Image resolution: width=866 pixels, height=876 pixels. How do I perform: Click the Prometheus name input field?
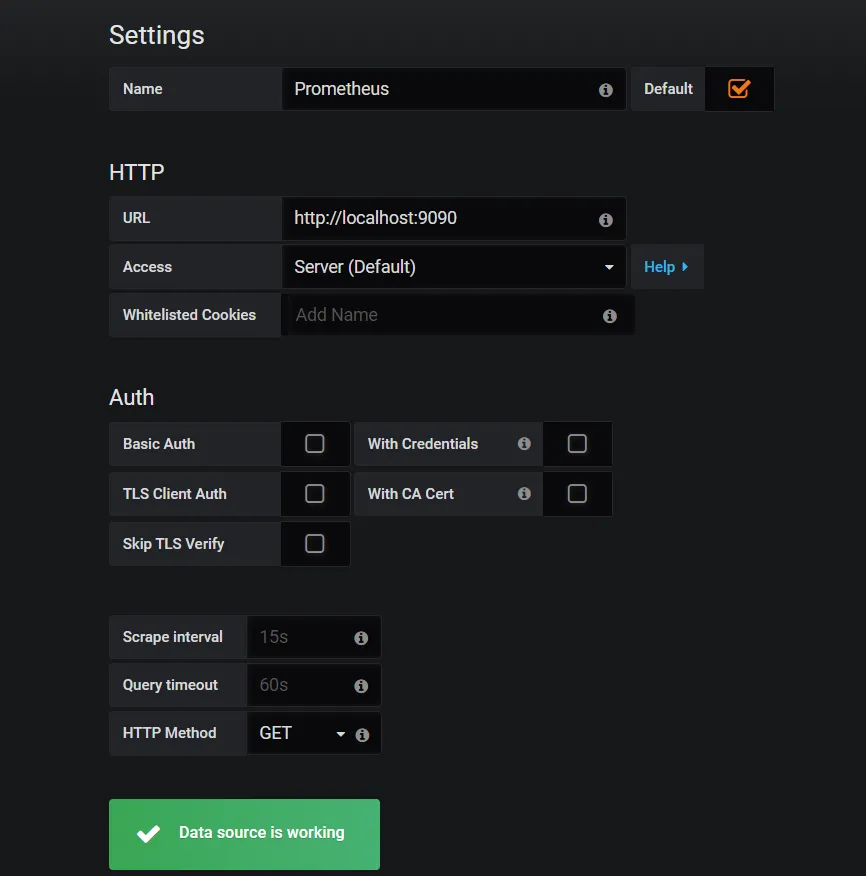[440, 89]
